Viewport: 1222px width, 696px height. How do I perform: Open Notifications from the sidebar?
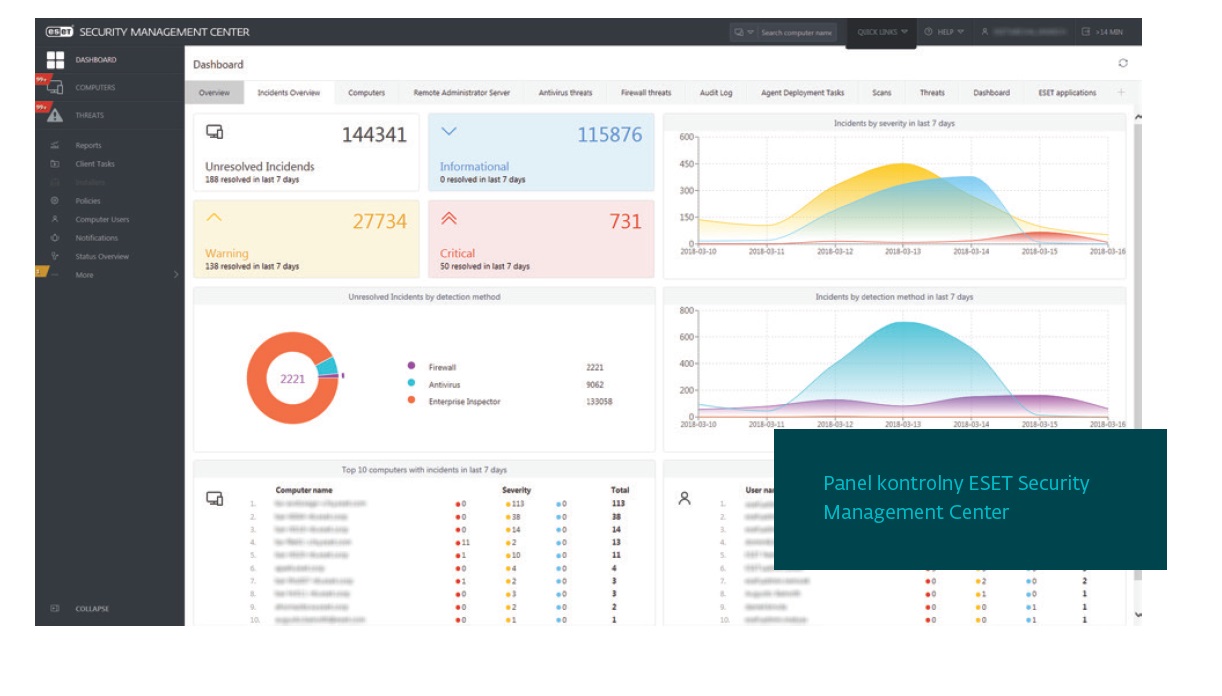(96, 238)
